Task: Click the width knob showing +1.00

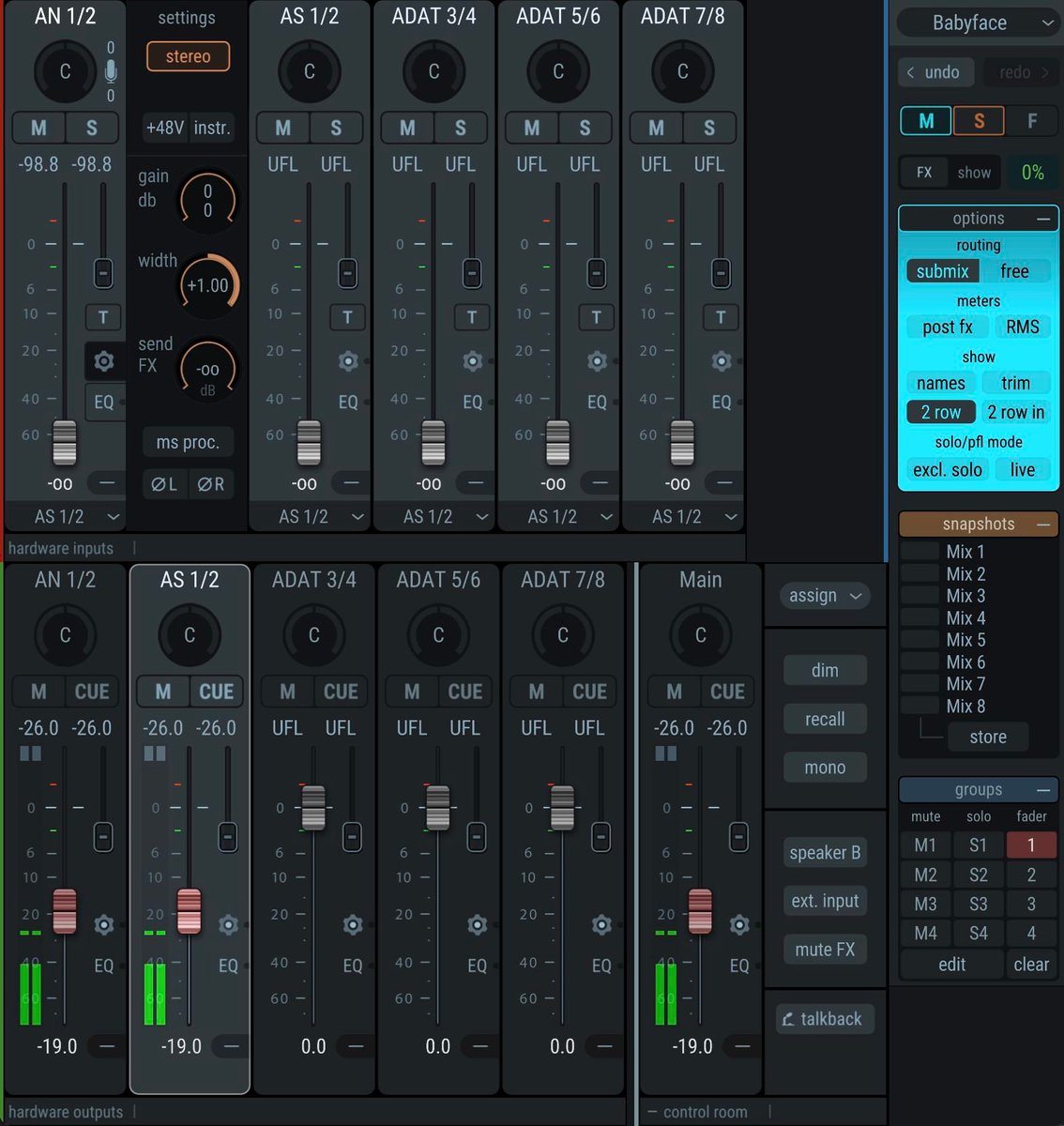Action: tap(208, 285)
